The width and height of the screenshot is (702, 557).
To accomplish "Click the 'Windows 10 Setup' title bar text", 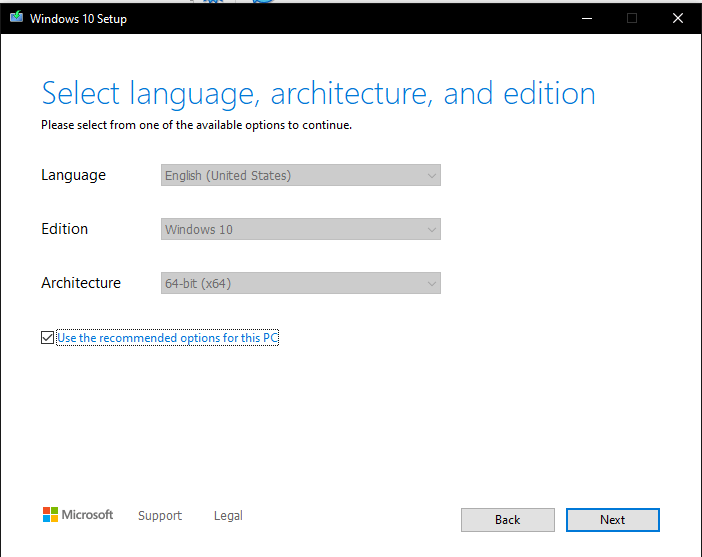I will pyautogui.click(x=78, y=18).
